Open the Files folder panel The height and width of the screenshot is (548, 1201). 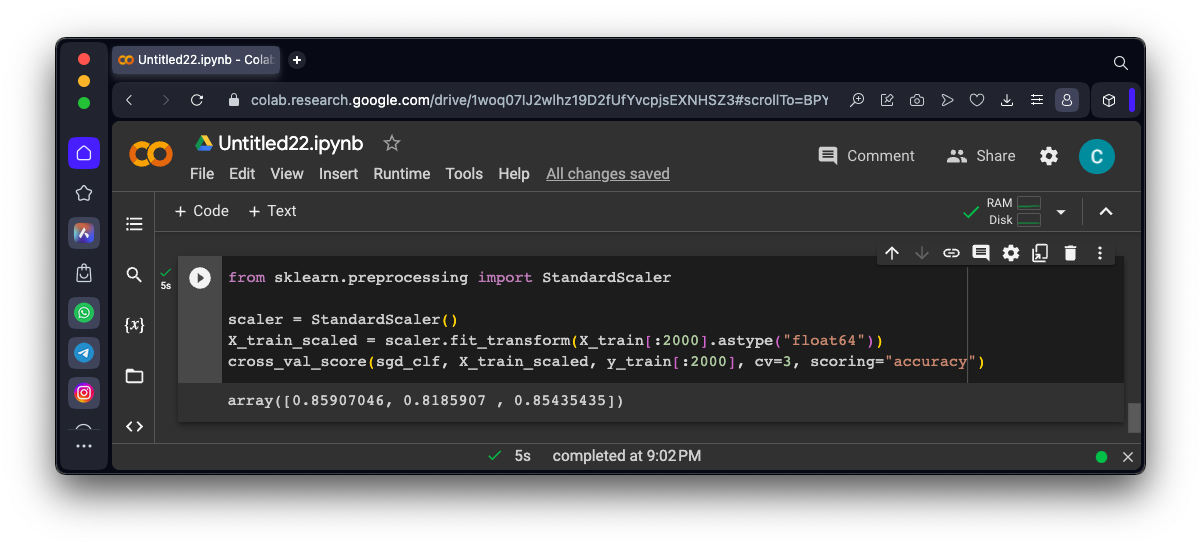[134, 376]
